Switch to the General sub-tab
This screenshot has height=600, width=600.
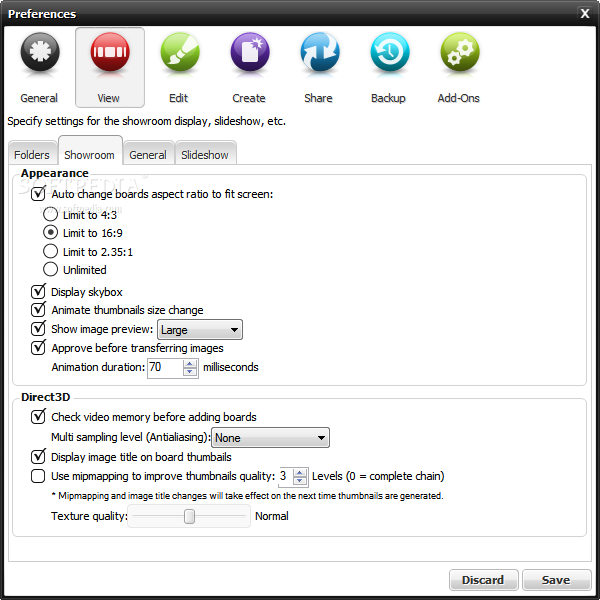[x=148, y=155]
